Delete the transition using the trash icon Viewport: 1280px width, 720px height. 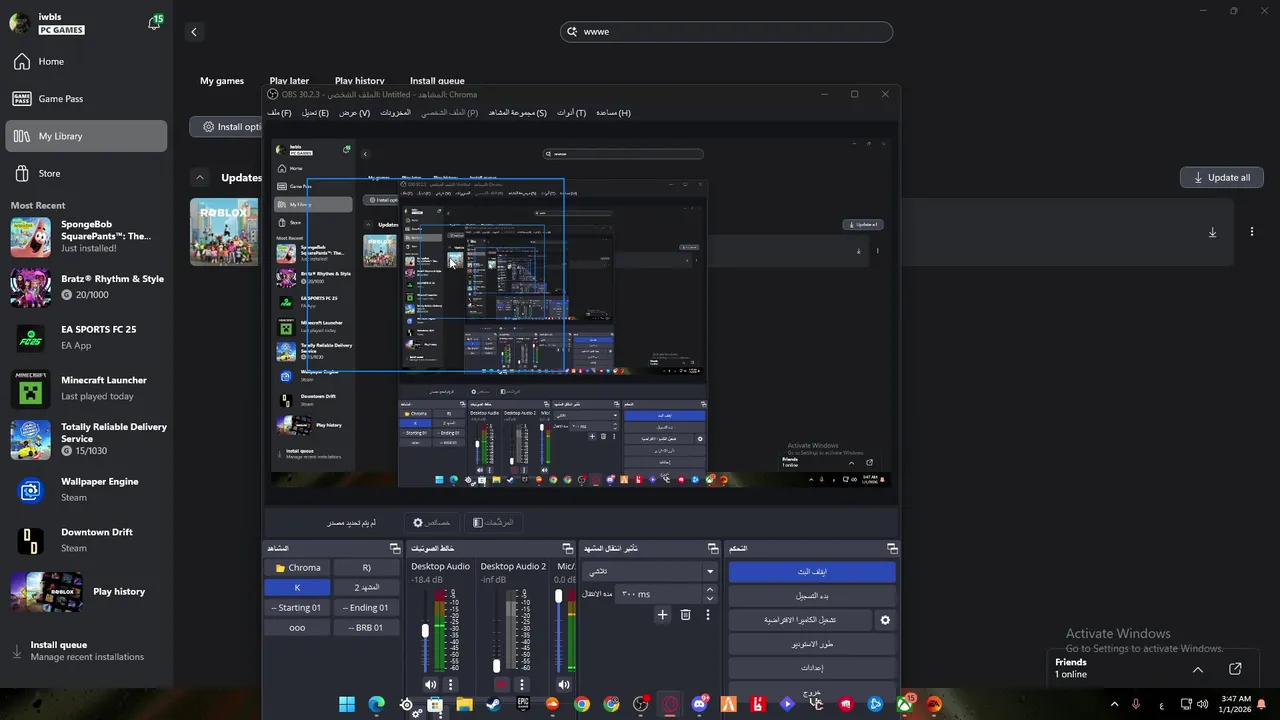685,615
